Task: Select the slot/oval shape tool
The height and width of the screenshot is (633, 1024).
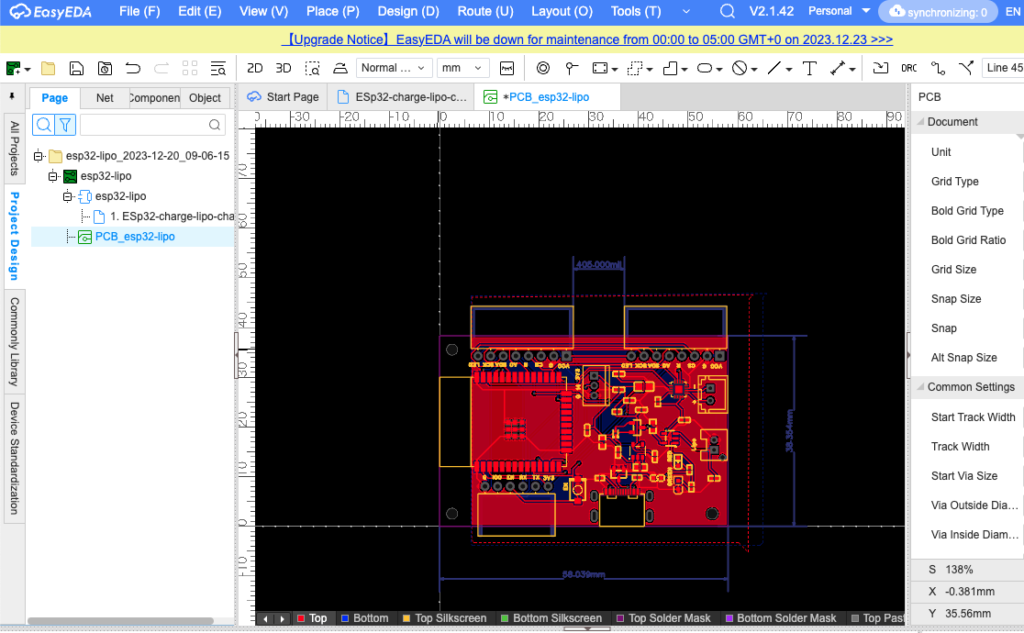Action: click(x=705, y=68)
